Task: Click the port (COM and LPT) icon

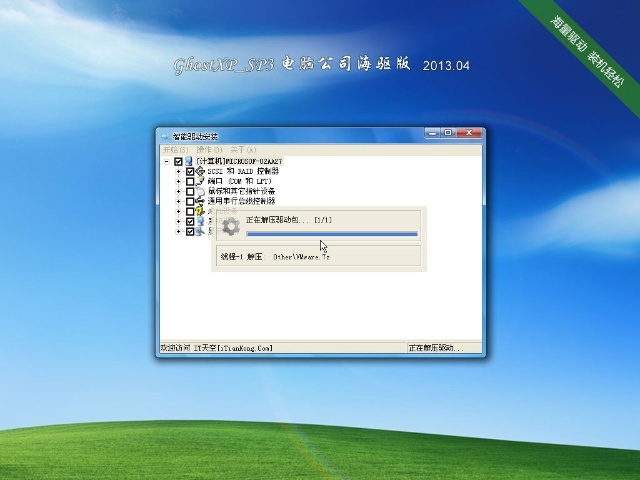Action: point(200,181)
